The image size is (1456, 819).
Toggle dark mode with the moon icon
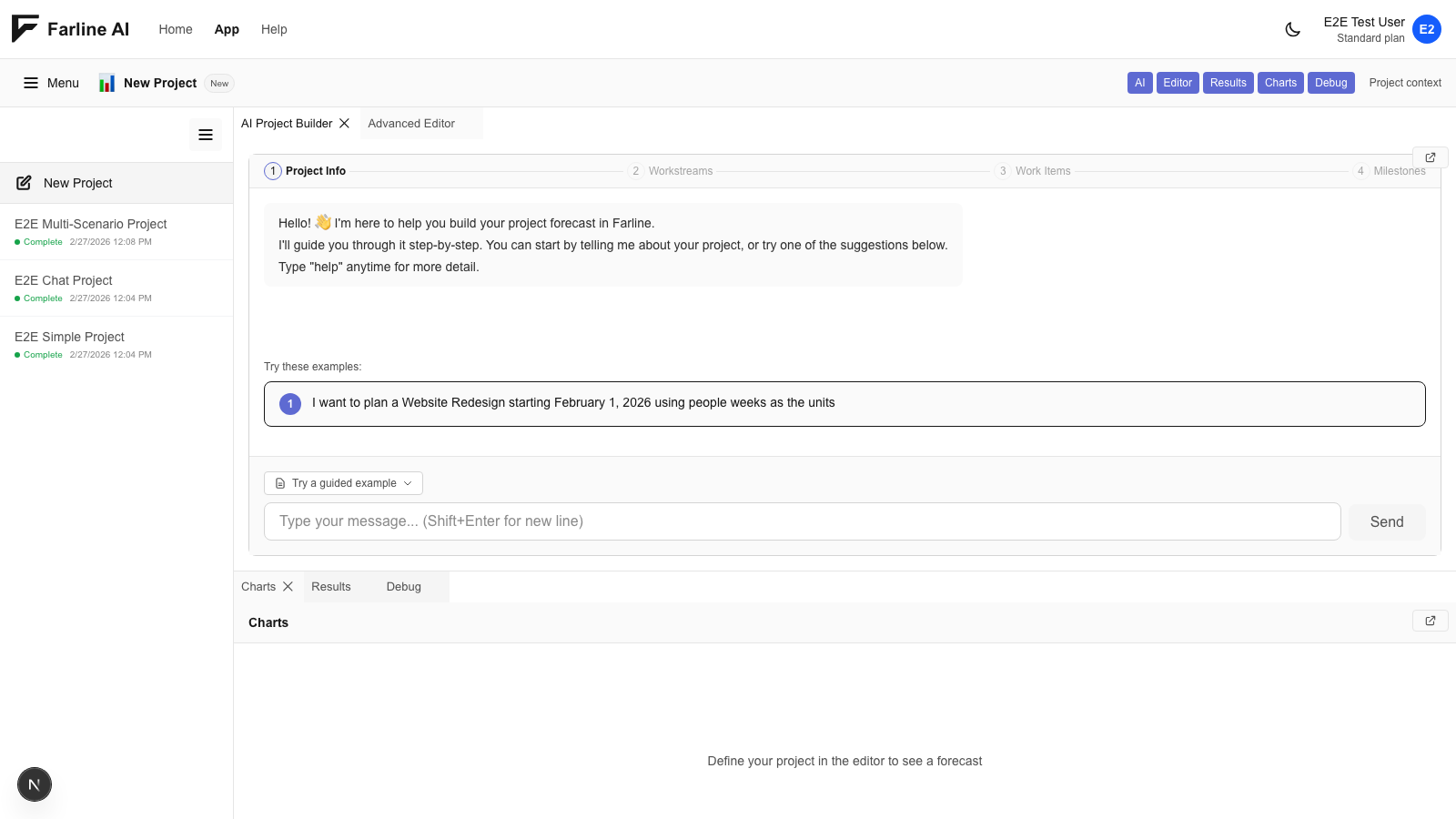tap(1293, 29)
